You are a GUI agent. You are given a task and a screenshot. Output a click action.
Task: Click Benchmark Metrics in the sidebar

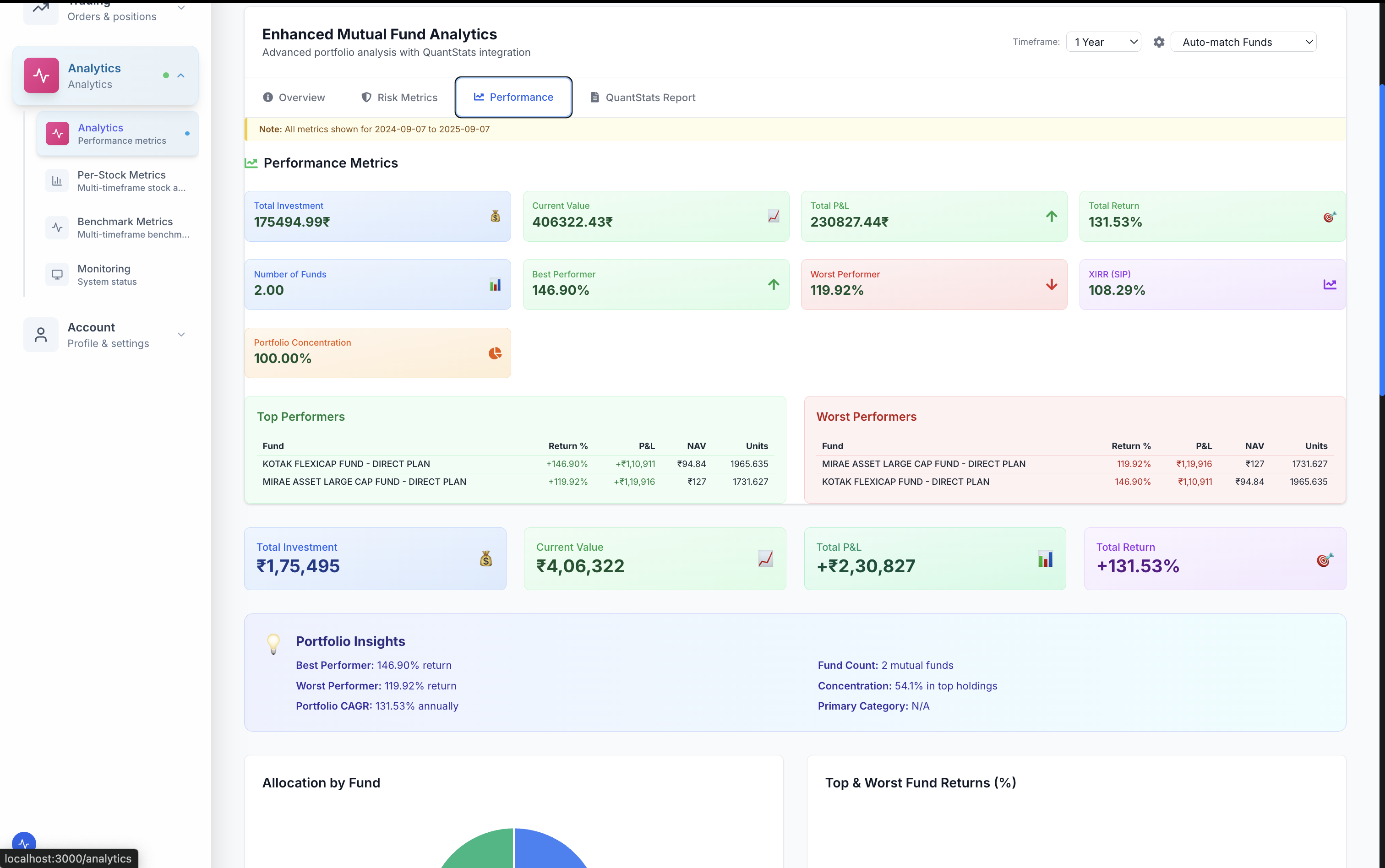point(125,227)
